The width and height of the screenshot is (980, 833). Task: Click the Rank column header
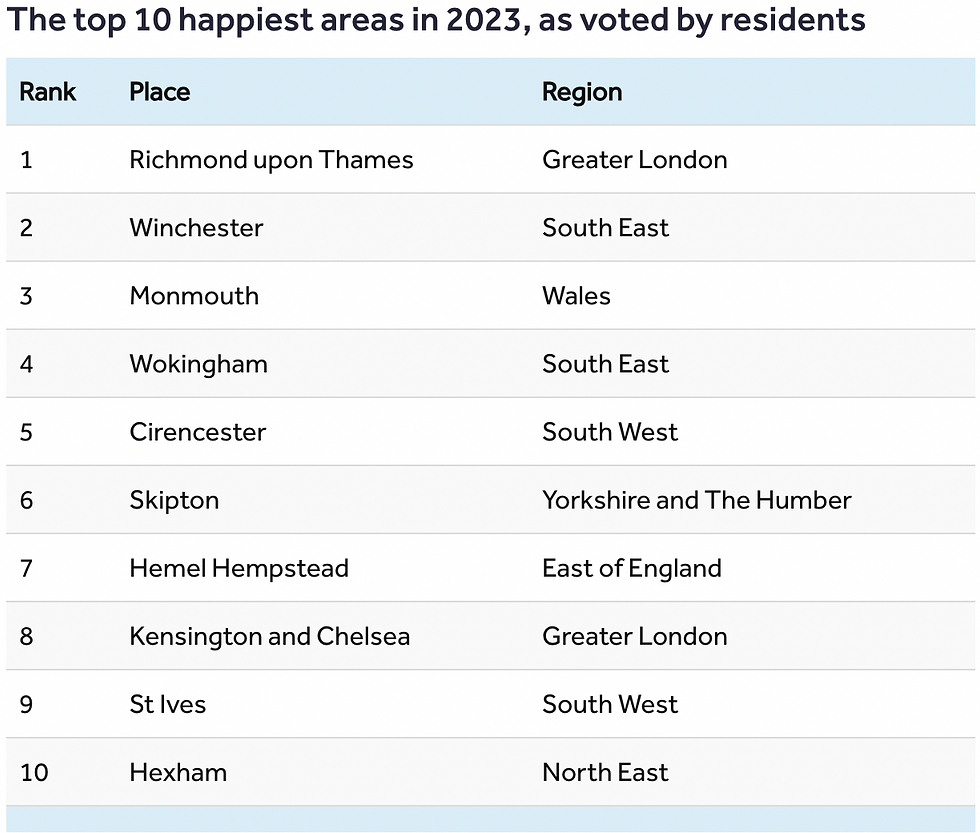click(x=48, y=92)
